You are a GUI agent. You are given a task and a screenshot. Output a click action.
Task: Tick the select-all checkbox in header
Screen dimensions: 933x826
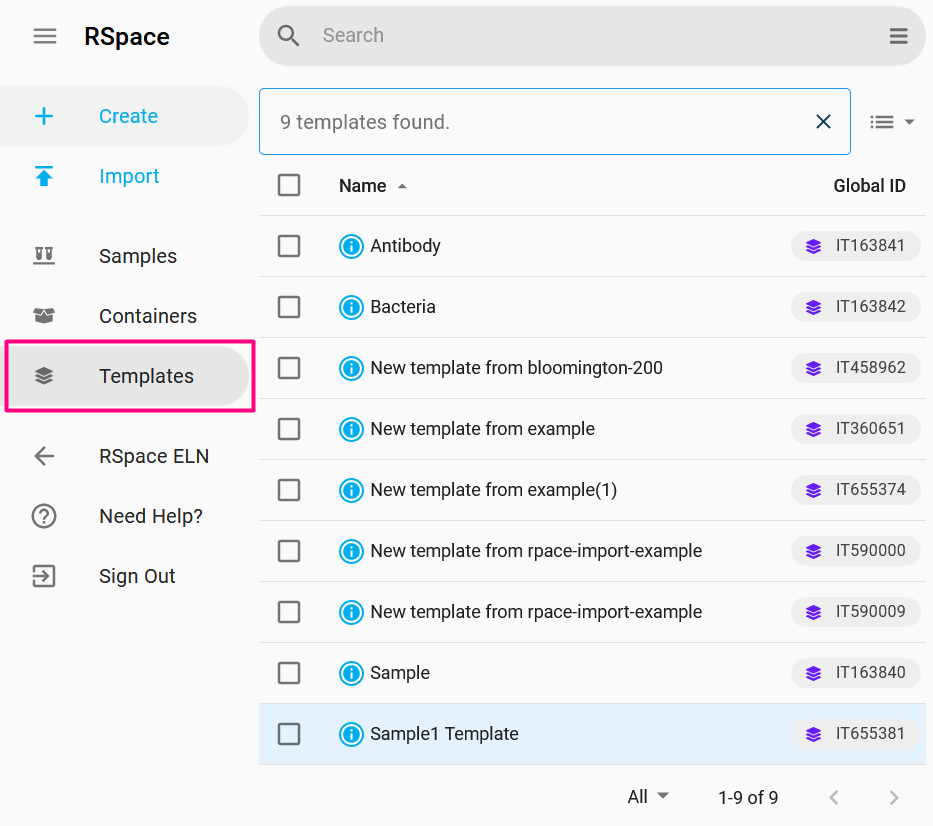coord(289,185)
